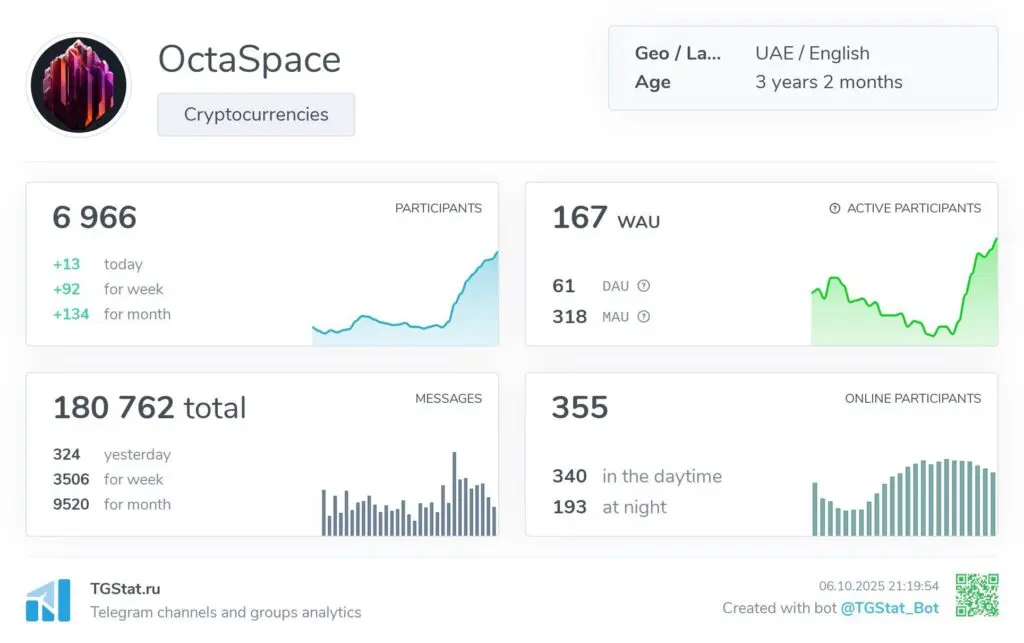Open the @TGStat_Bot link
This screenshot has height=643, width=1024.
click(x=892, y=608)
